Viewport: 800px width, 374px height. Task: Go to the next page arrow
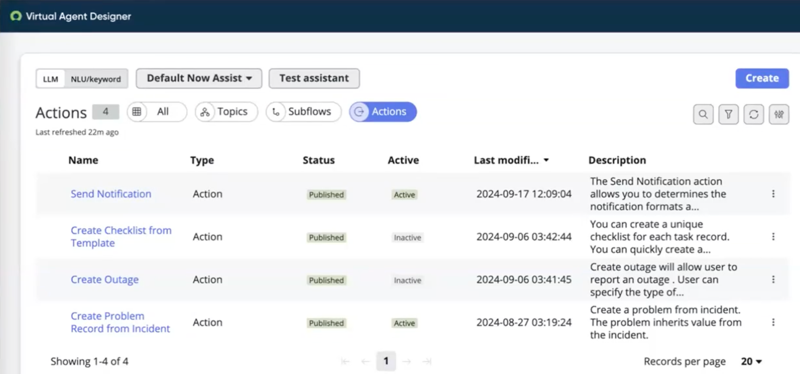tap(407, 362)
